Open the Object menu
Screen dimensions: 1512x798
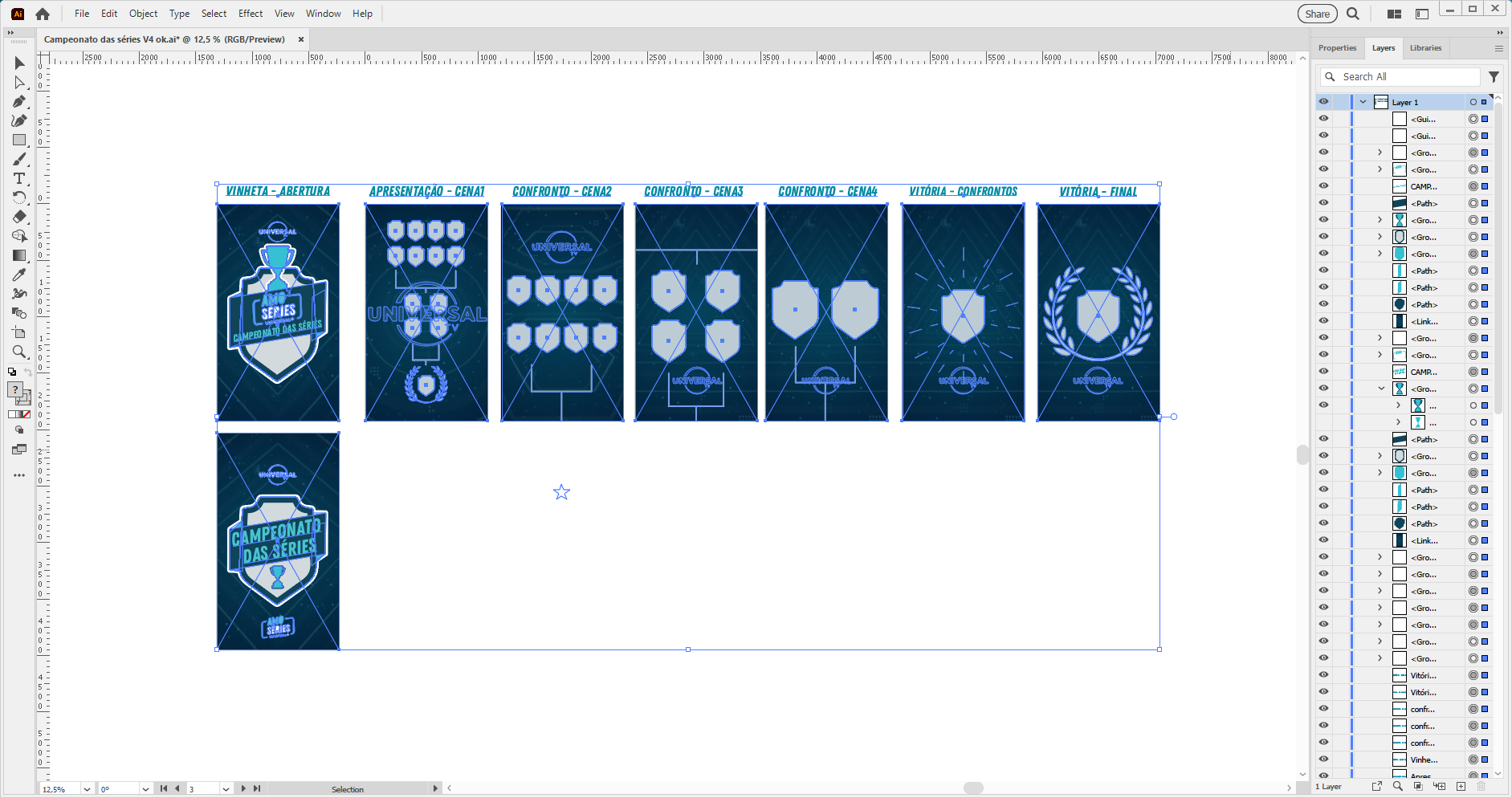pos(144,14)
